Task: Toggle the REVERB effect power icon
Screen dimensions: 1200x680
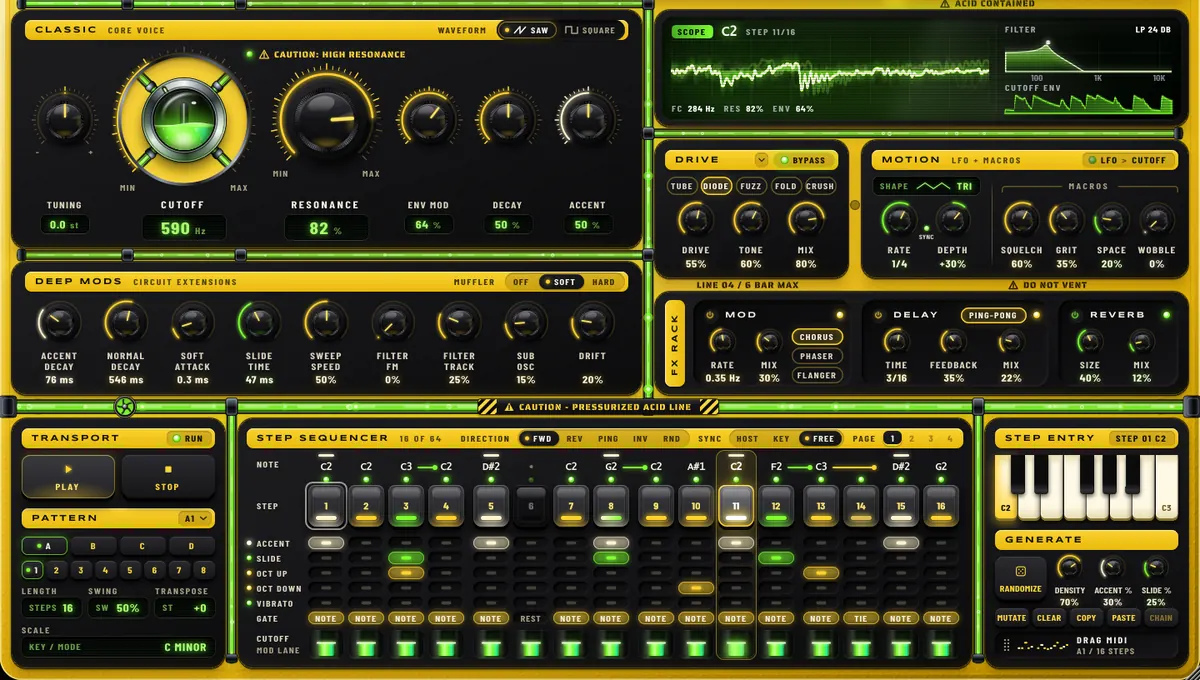Action: coord(1075,315)
